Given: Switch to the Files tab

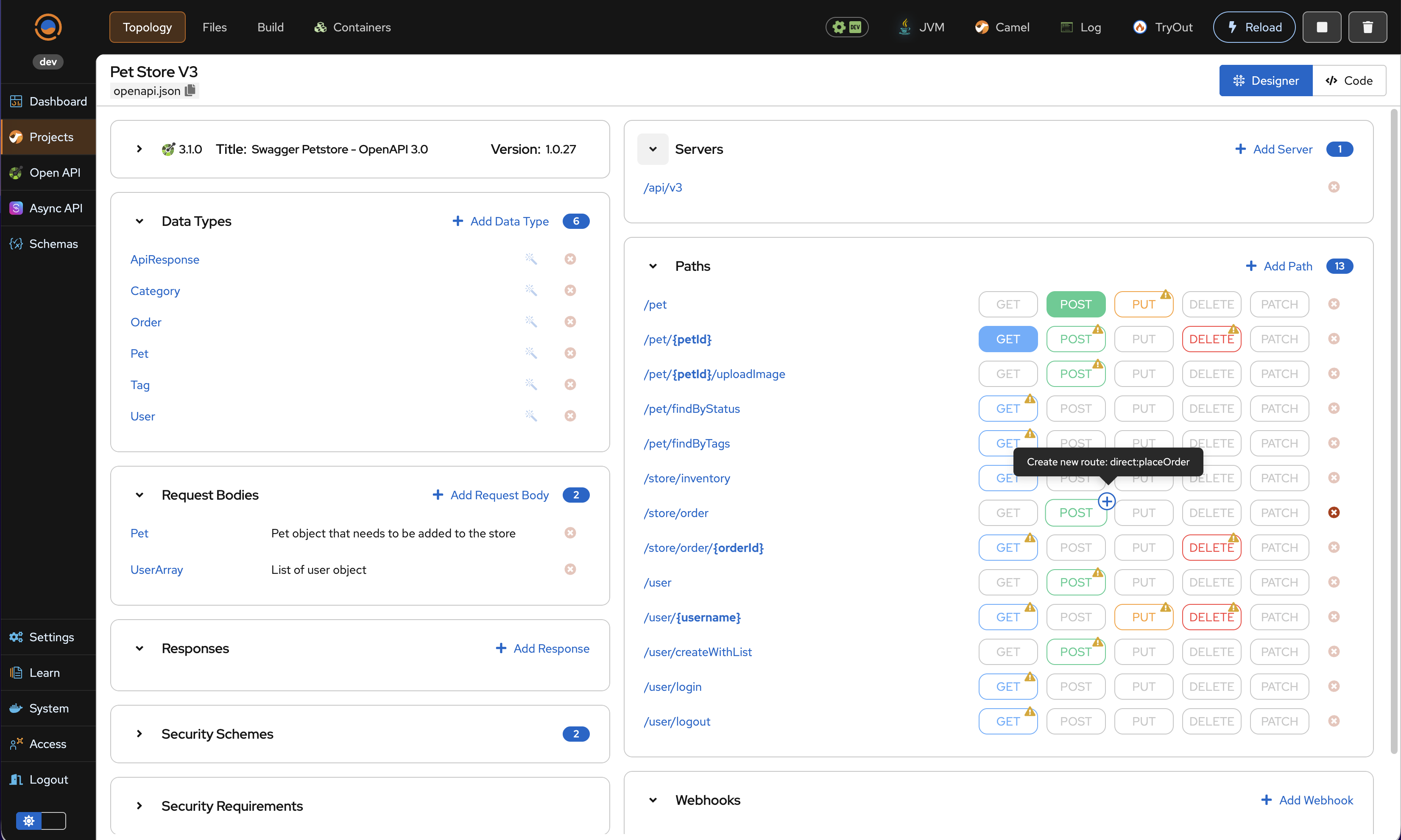Looking at the screenshot, I should coord(214,27).
